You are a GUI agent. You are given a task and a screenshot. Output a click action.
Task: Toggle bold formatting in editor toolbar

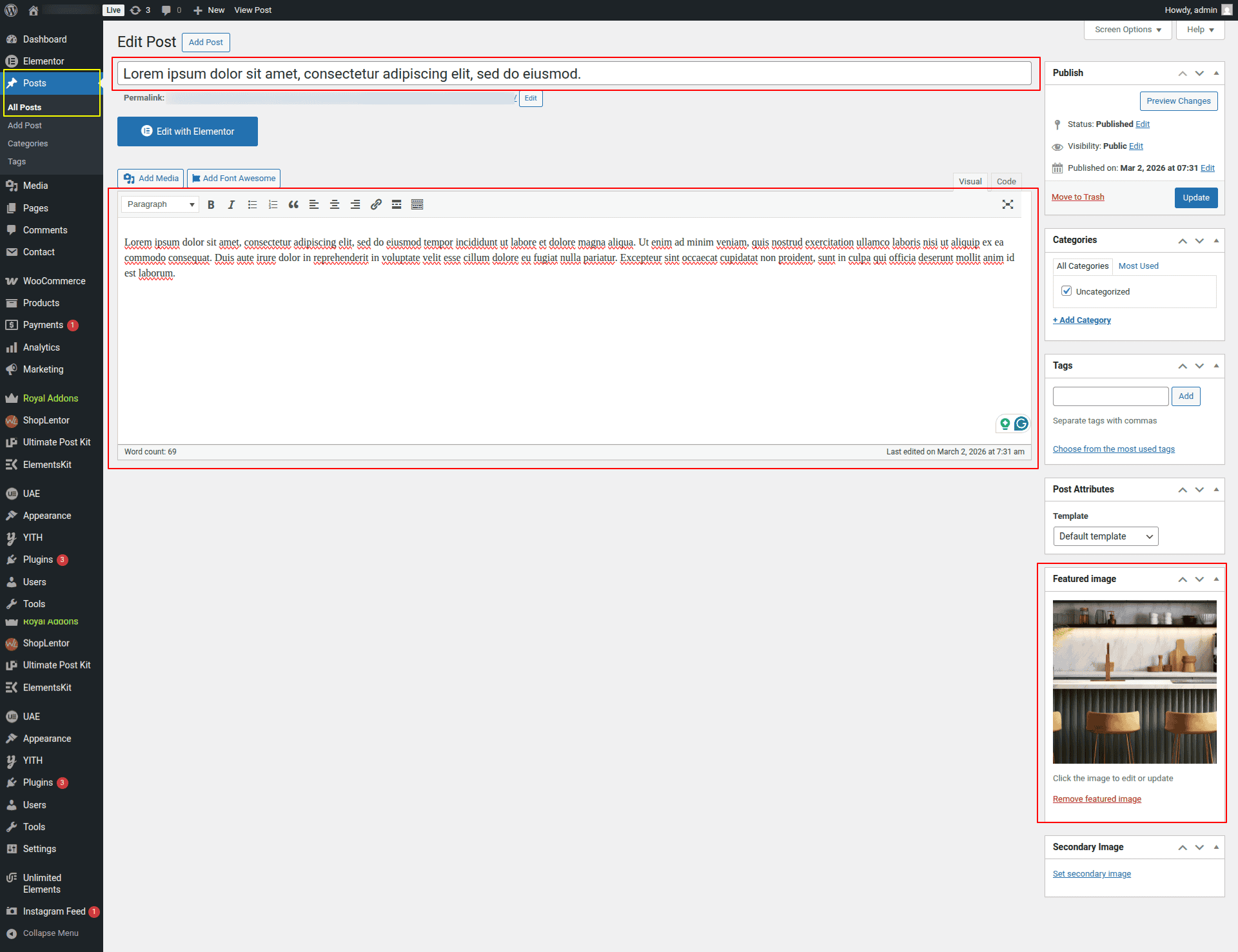211,204
